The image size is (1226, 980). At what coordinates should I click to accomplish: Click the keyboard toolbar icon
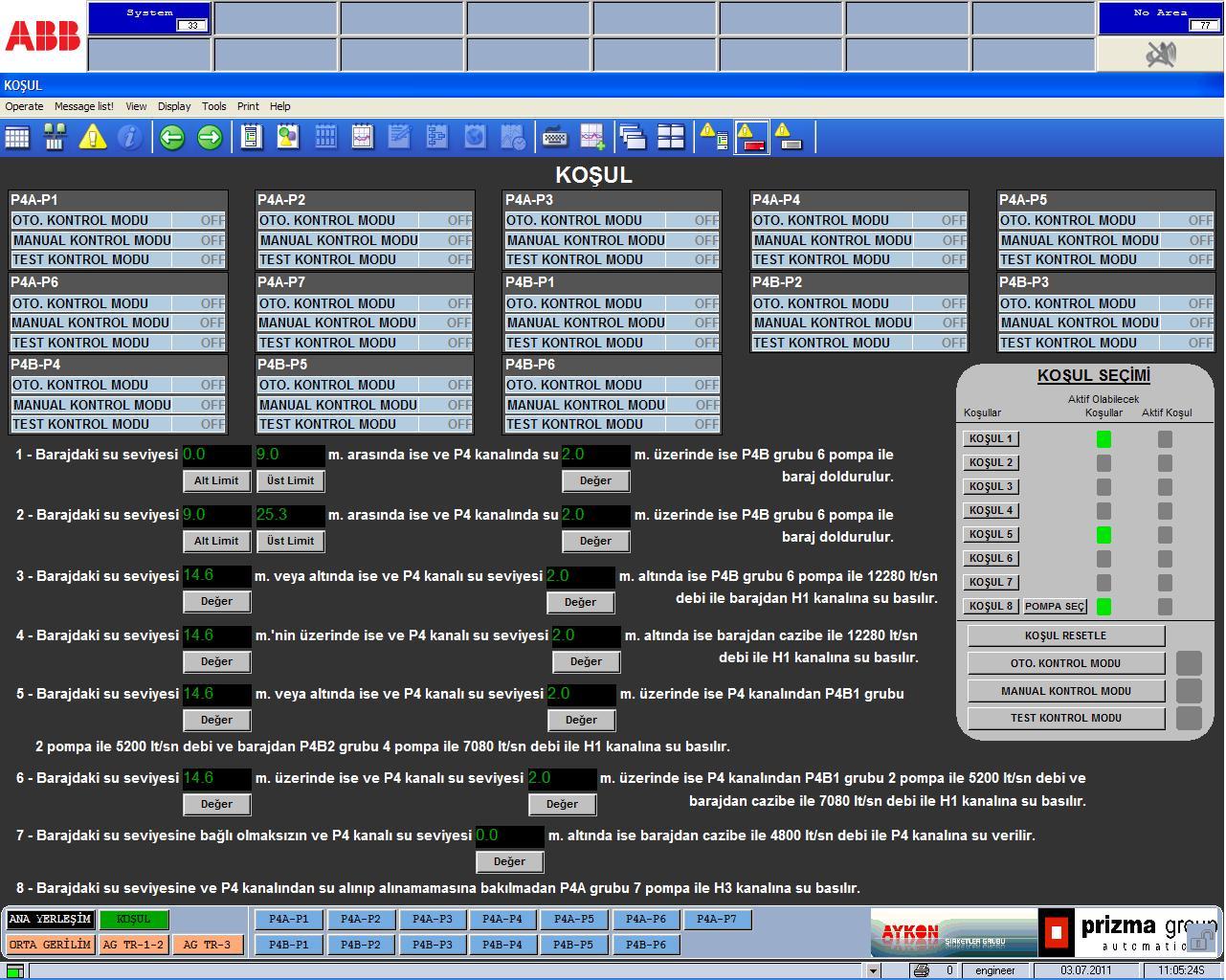tap(555, 138)
